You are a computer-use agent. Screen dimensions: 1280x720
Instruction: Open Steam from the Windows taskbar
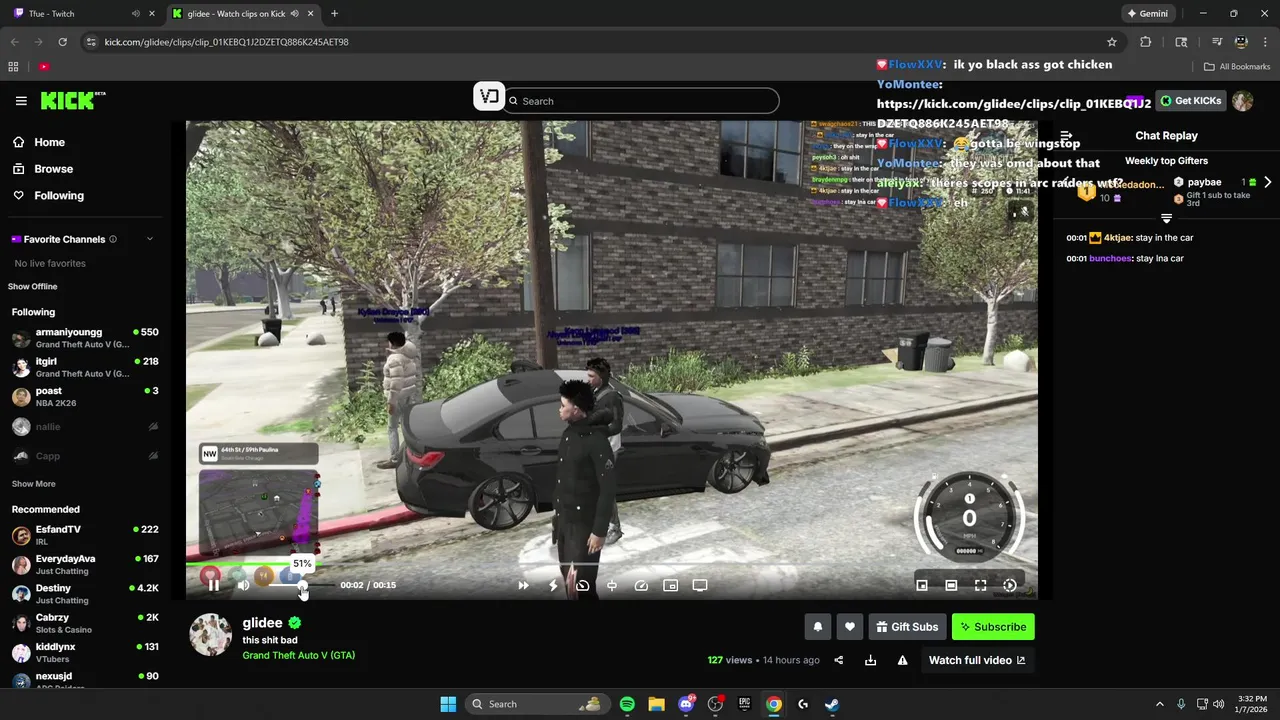click(x=832, y=704)
